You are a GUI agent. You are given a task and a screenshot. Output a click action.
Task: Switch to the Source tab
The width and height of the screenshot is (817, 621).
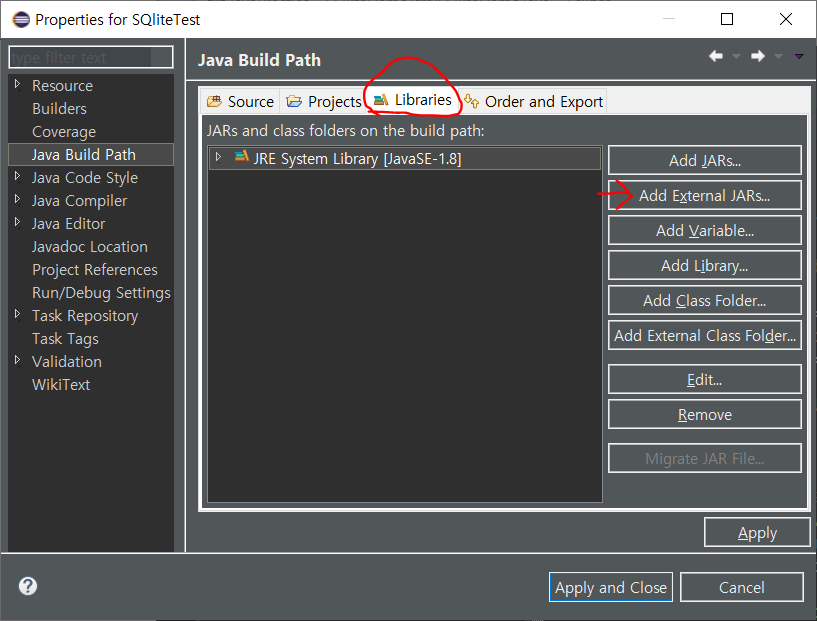[x=240, y=101]
